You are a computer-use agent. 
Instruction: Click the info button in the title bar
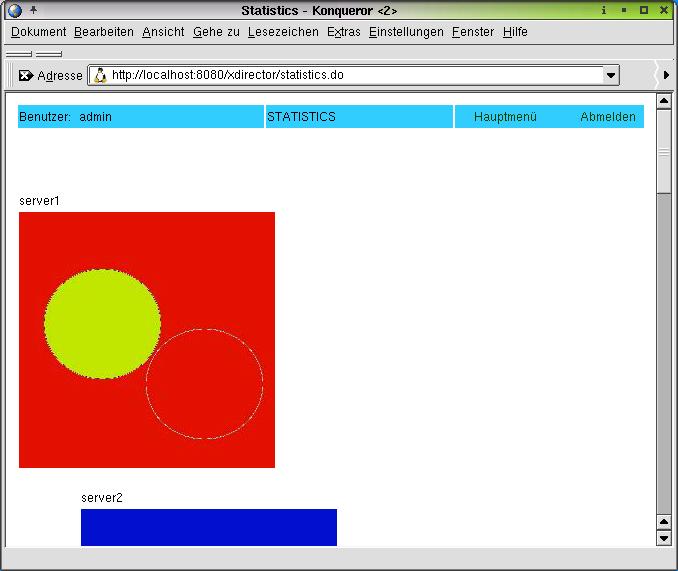pyautogui.click(x=604, y=10)
